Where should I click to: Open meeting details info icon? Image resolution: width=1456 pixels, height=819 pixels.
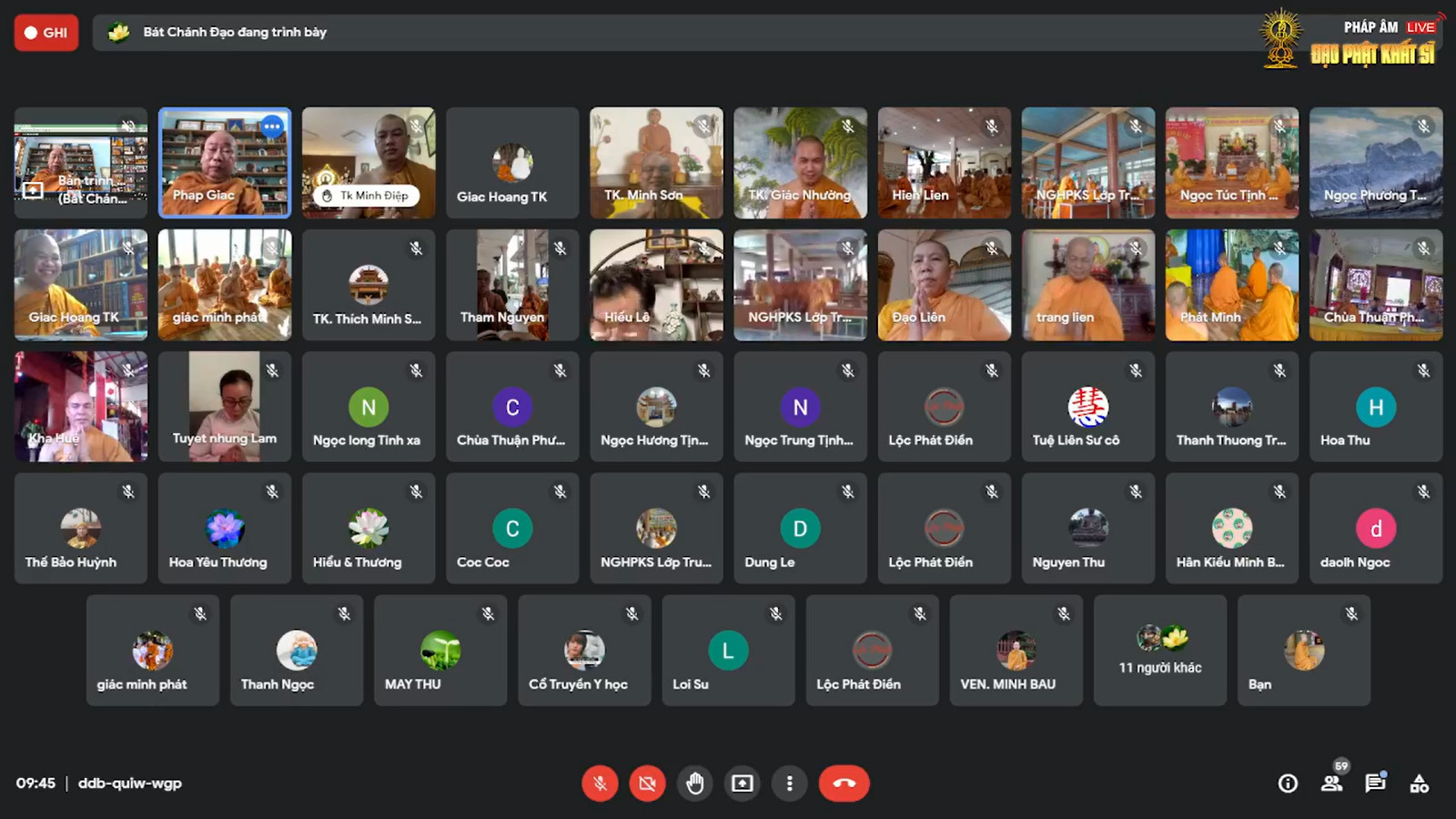pyautogui.click(x=1288, y=784)
